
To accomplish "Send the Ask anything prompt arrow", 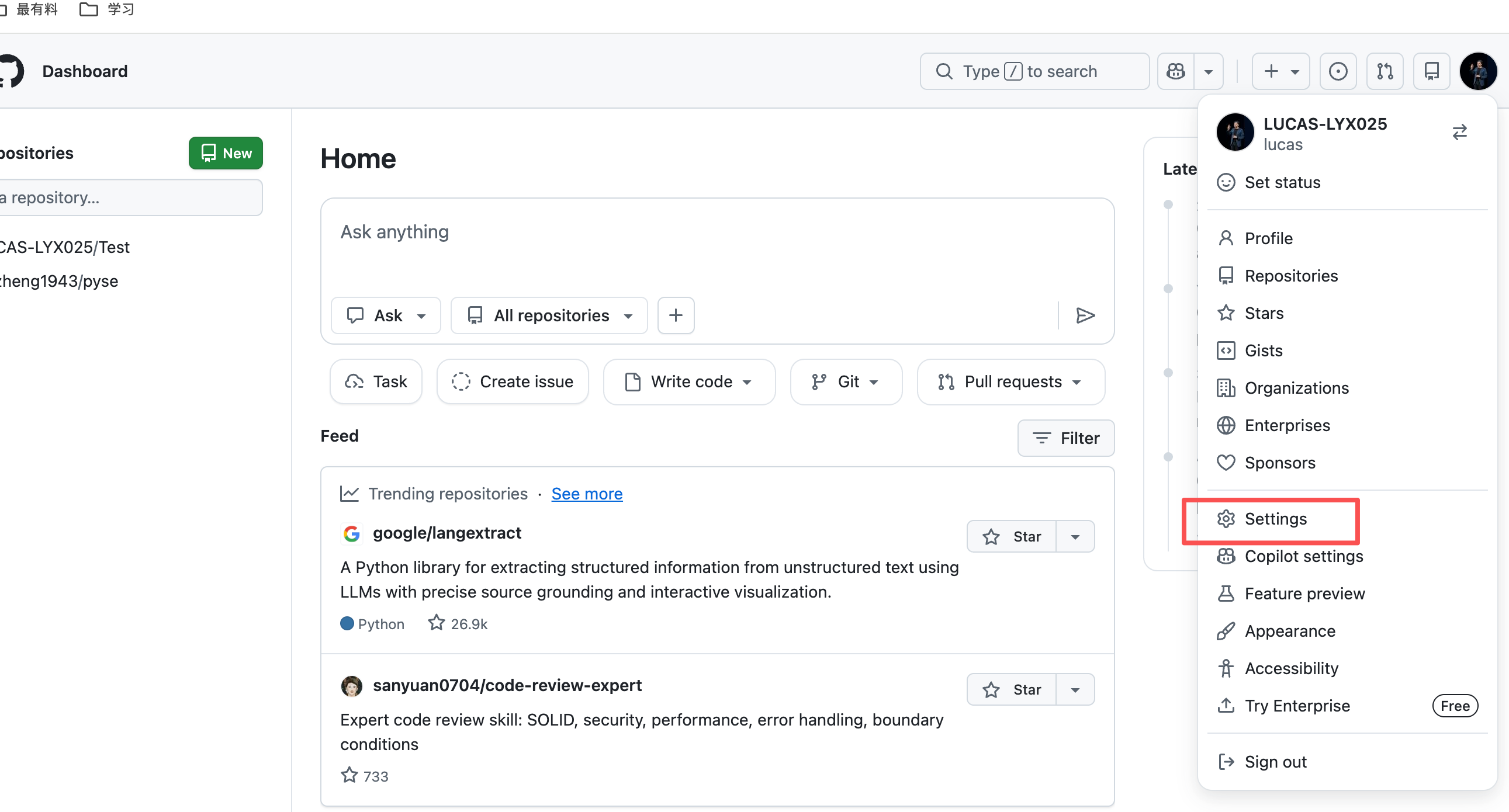I will click(1085, 315).
